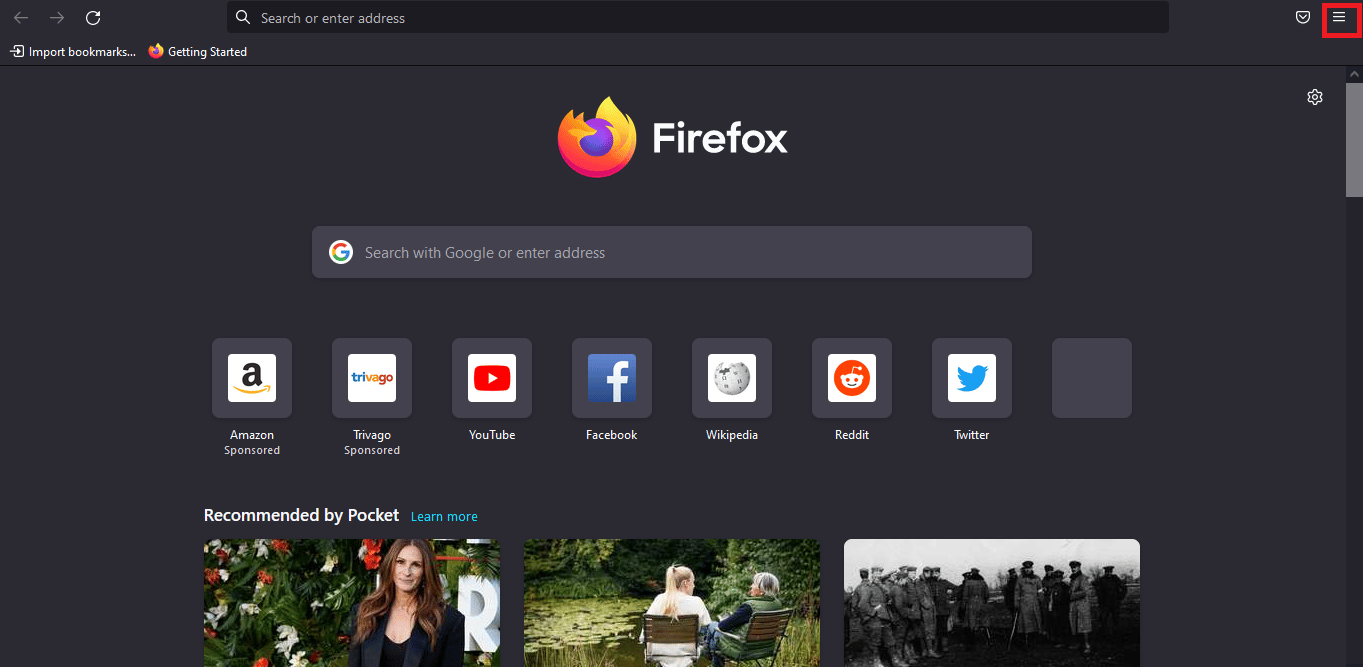Open new tab personalize gear icon
The image size is (1363, 667).
point(1315,97)
